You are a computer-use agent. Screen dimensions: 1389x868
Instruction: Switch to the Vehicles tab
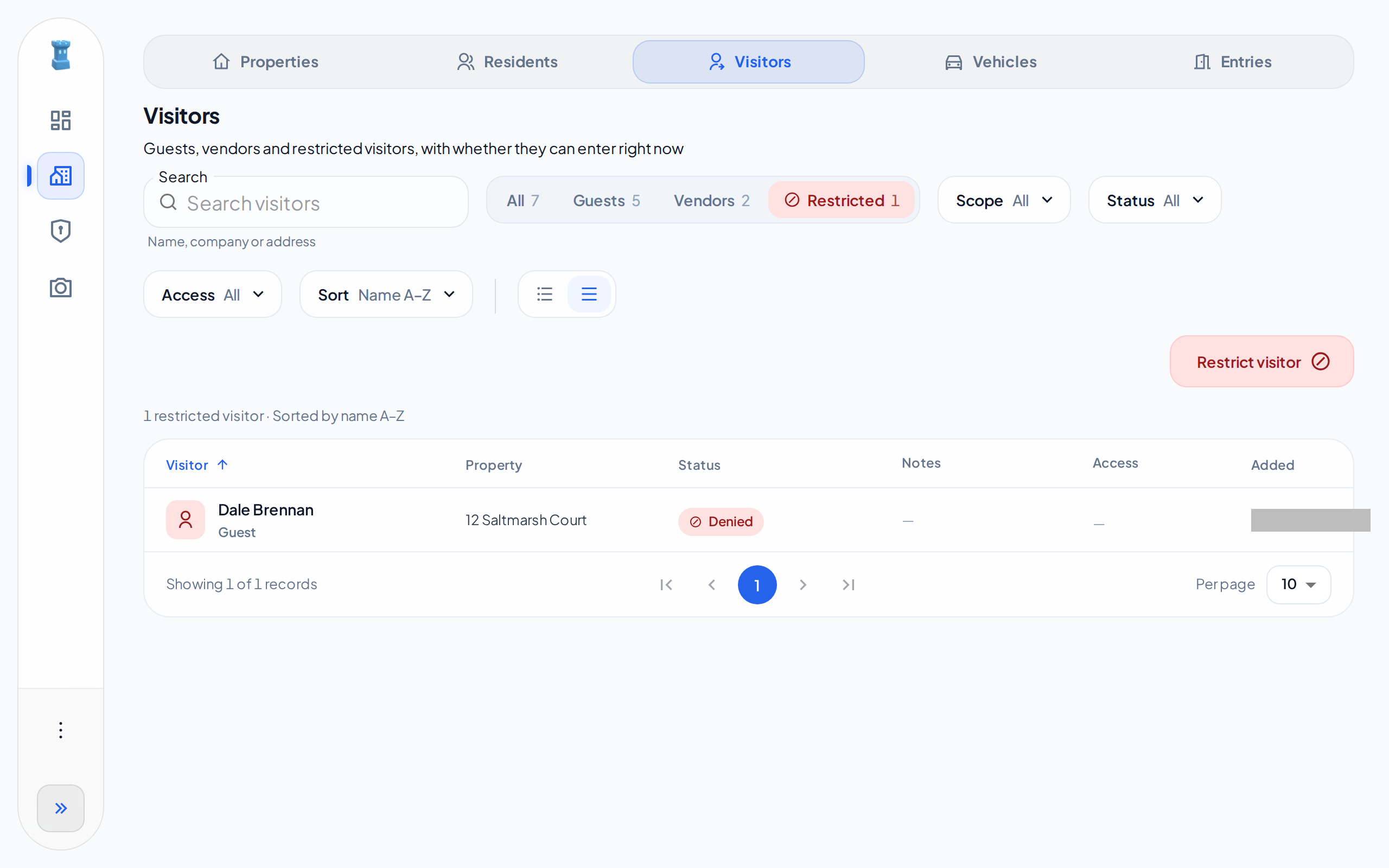[x=991, y=62]
